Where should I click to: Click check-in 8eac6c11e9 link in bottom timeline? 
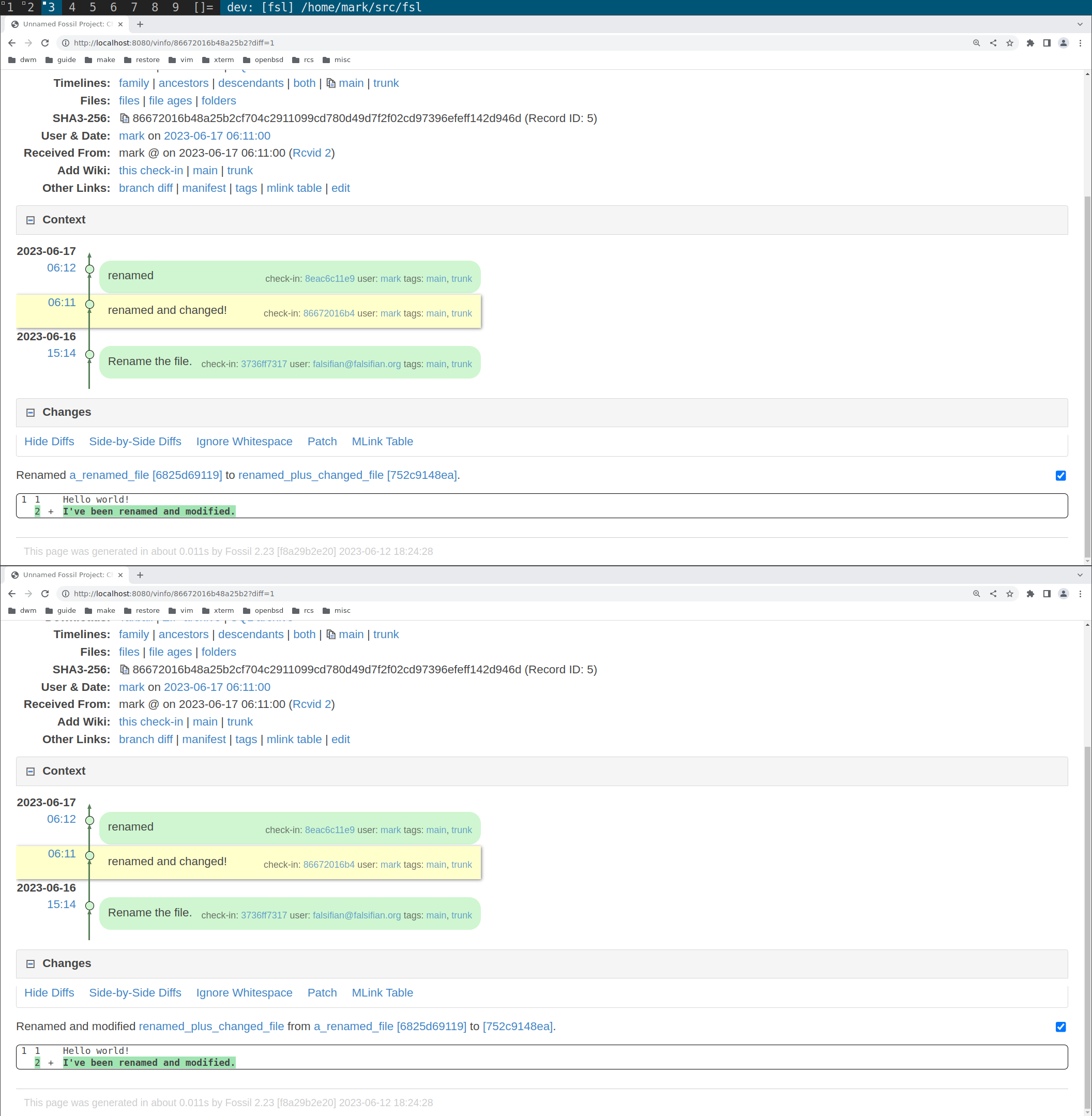(x=329, y=830)
